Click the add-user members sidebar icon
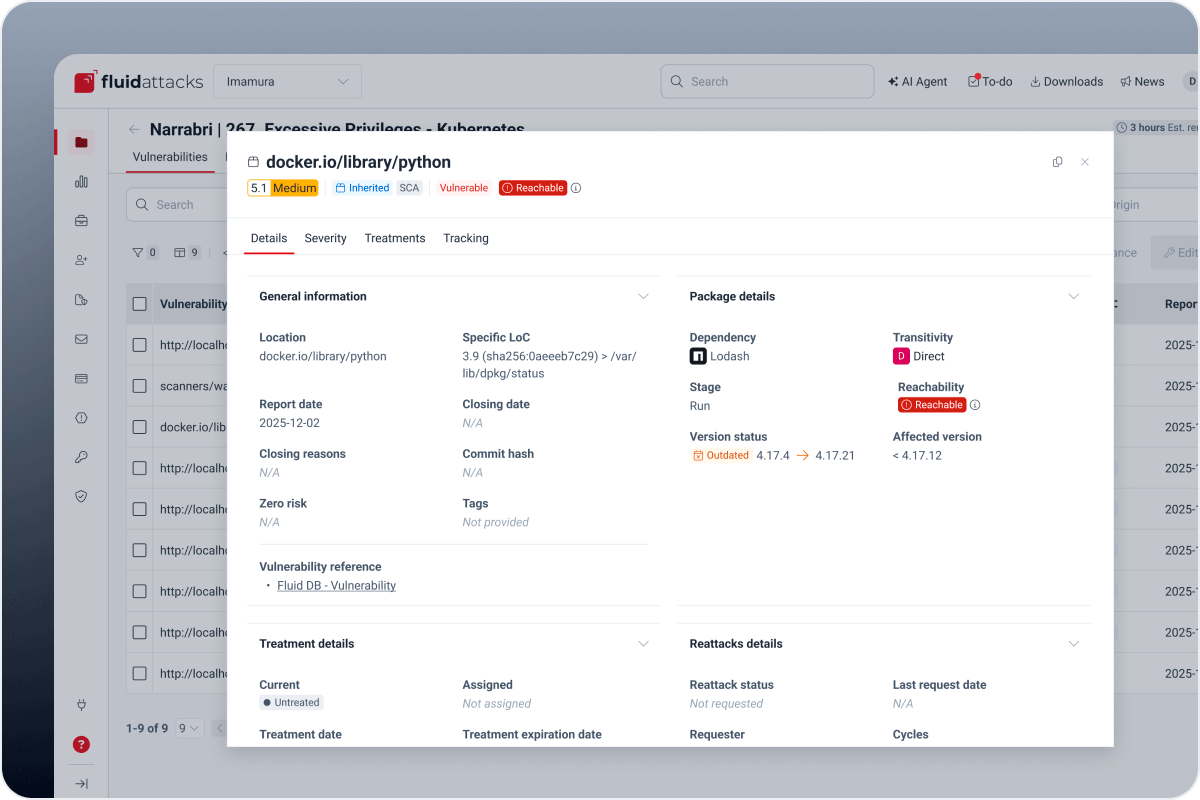The height and width of the screenshot is (800, 1200). pos(81,260)
